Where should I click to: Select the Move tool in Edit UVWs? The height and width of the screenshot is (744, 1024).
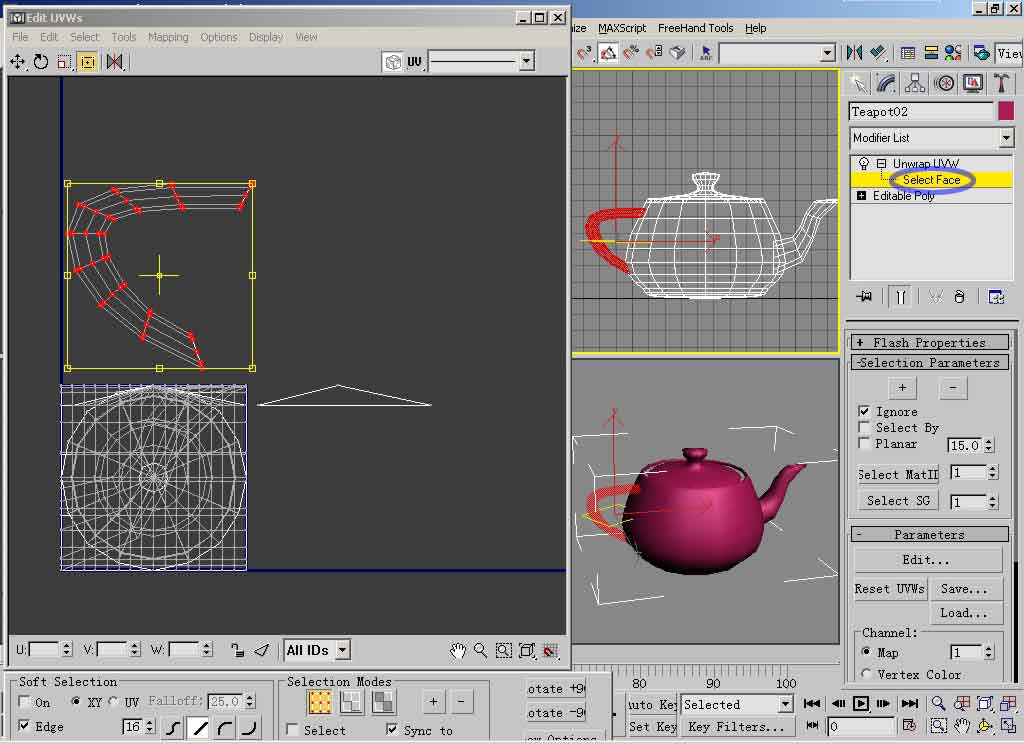pos(18,62)
